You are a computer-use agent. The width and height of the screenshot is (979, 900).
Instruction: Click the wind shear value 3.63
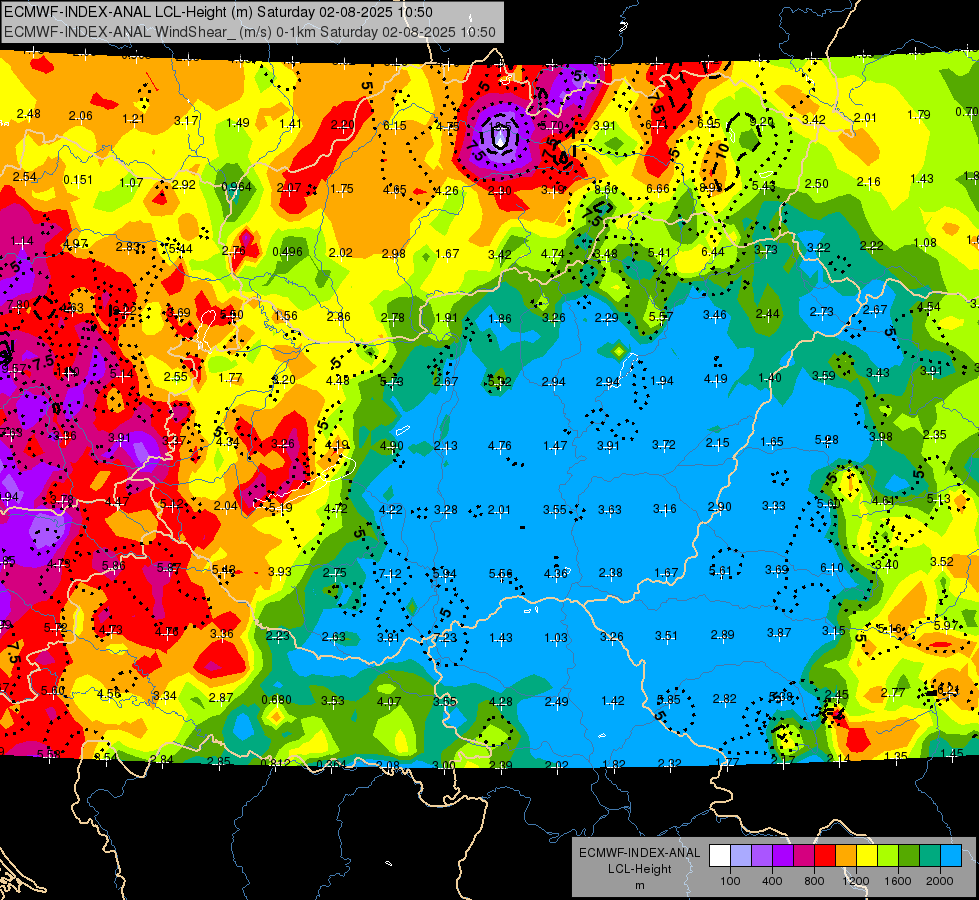[x=609, y=510]
